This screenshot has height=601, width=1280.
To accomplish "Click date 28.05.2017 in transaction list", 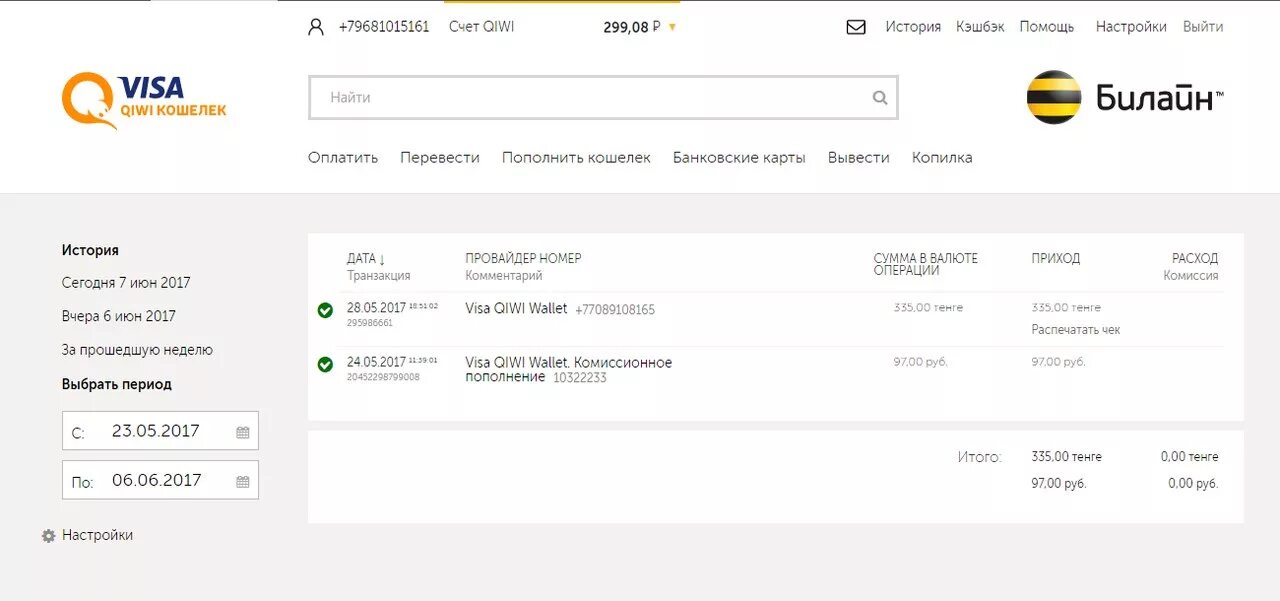I will click(x=376, y=308).
